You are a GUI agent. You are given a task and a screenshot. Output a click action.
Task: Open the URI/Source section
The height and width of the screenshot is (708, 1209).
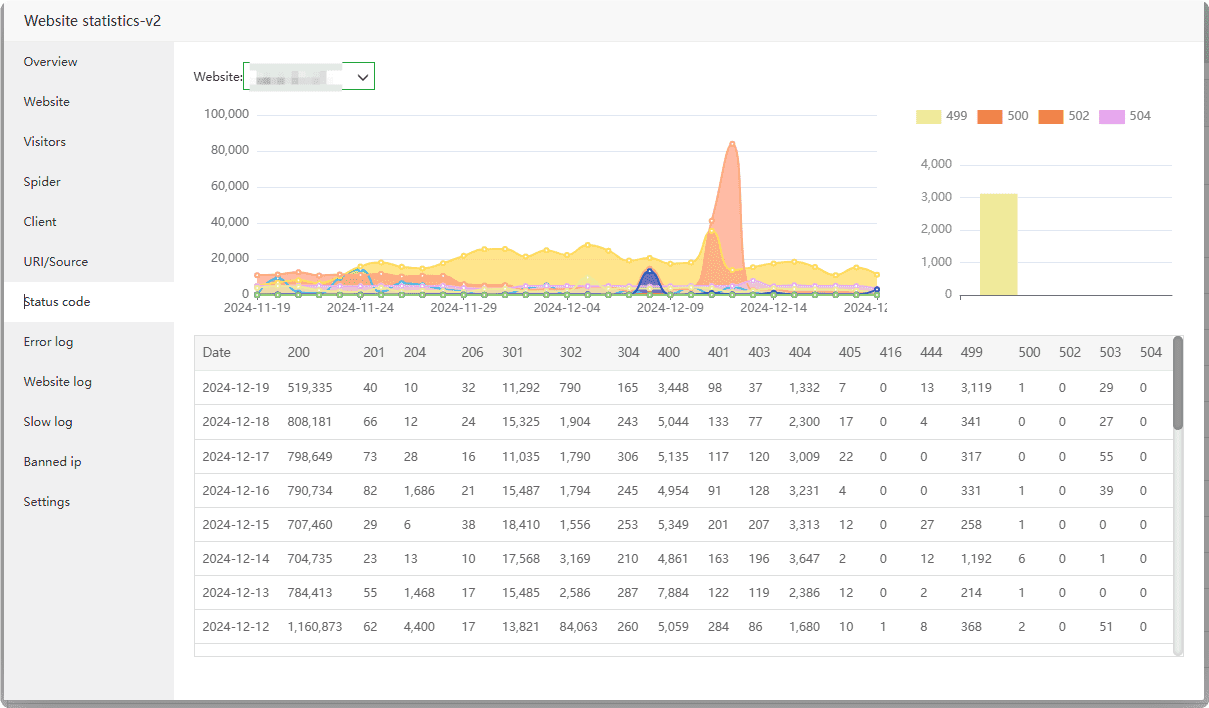coord(56,262)
